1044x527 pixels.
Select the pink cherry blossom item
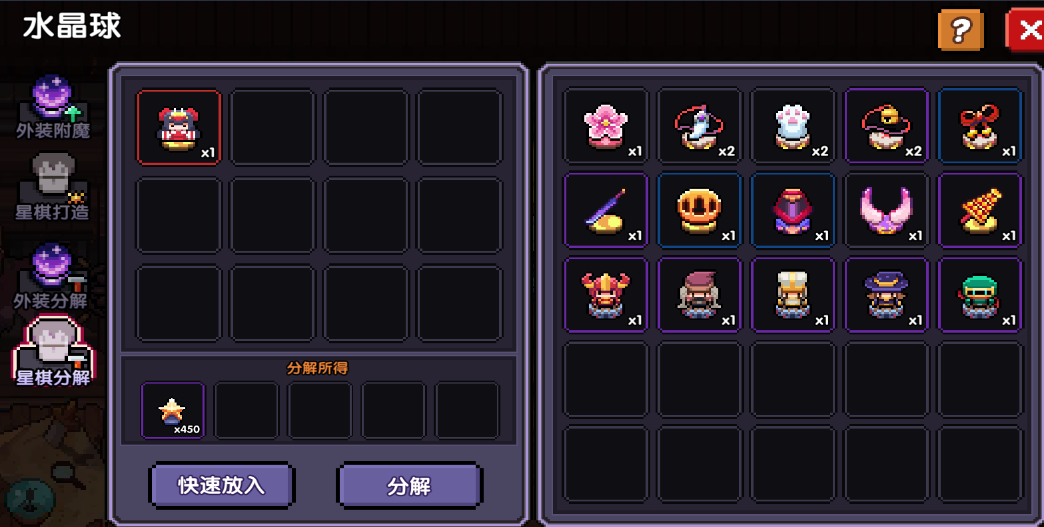click(x=605, y=126)
